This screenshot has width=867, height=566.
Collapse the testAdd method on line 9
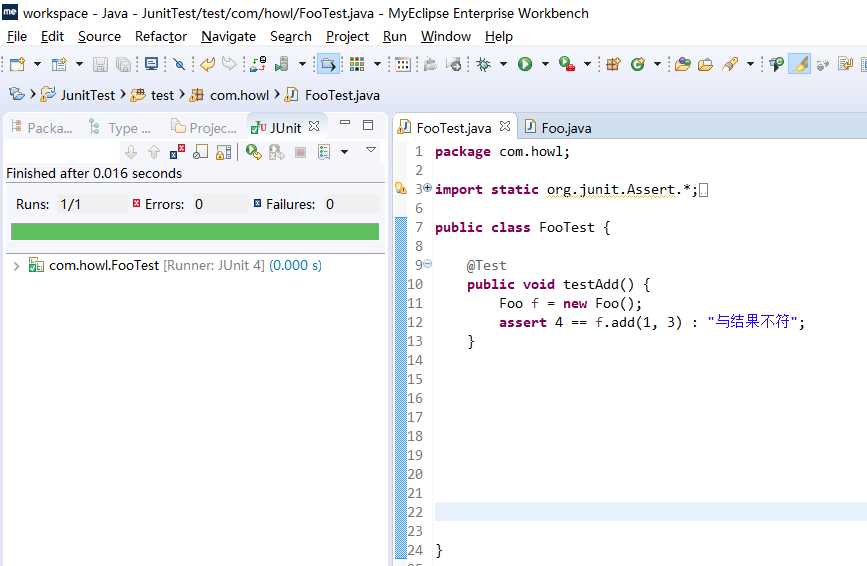pyautogui.click(x=428, y=264)
